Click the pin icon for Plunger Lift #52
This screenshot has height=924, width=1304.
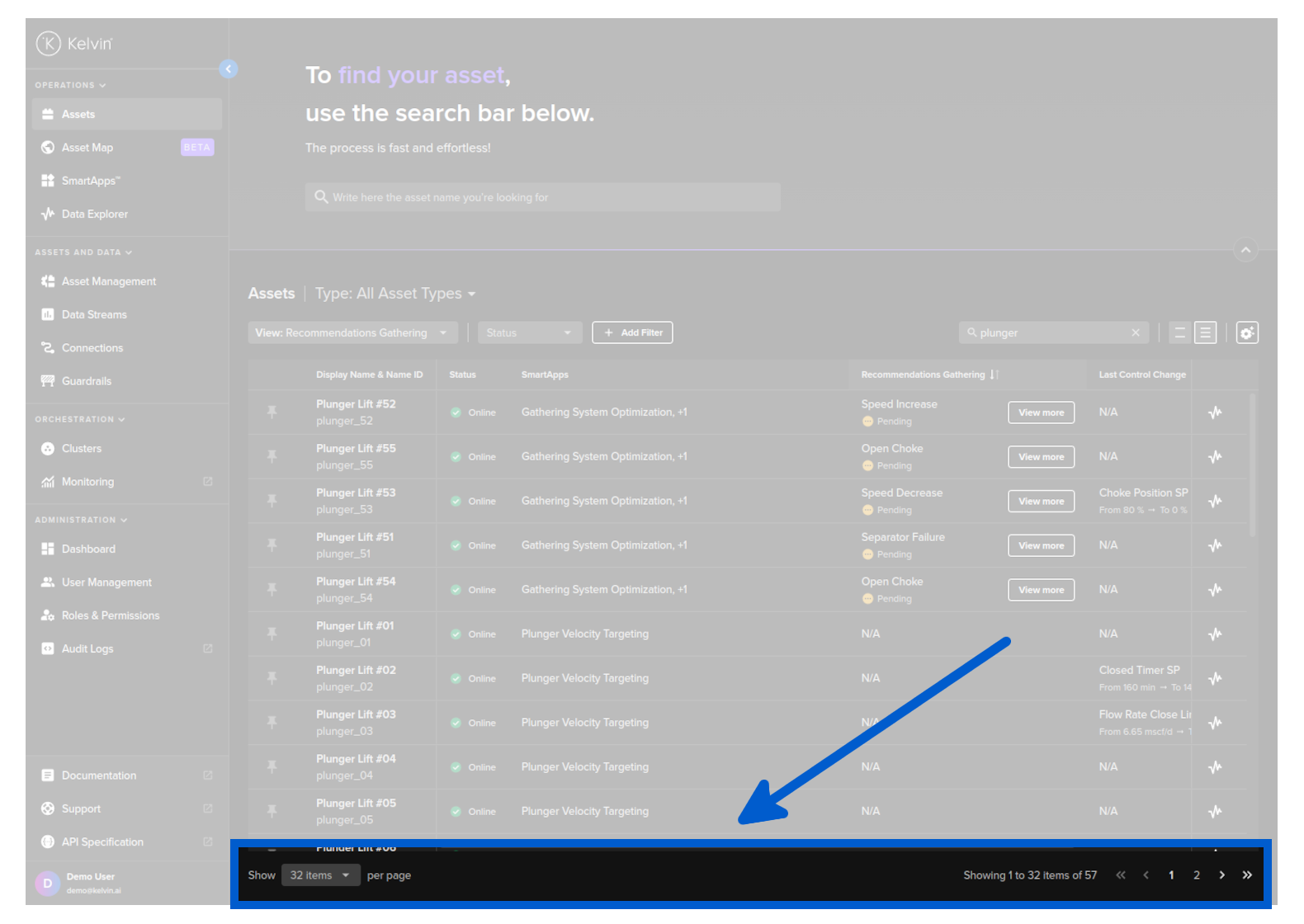coord(272,412)
